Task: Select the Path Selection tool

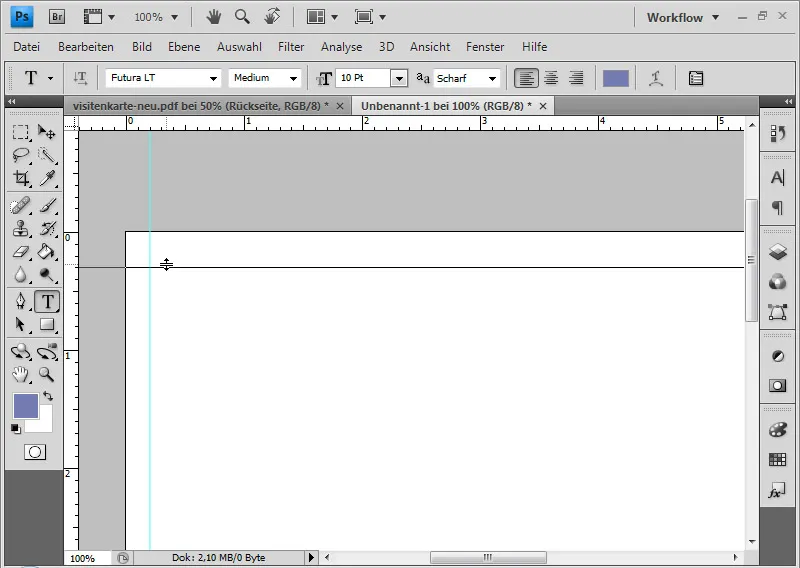Action: [20, 324]
